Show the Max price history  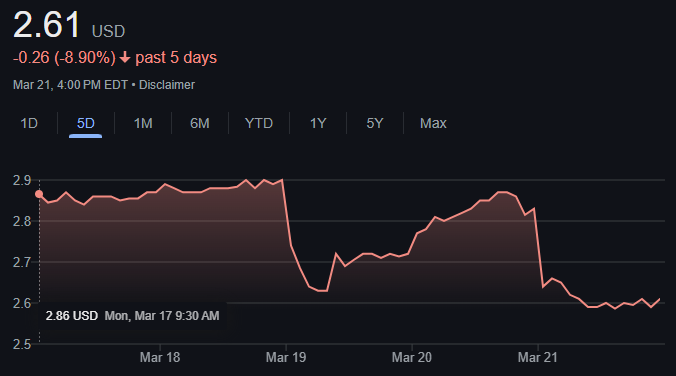(433, 124)
